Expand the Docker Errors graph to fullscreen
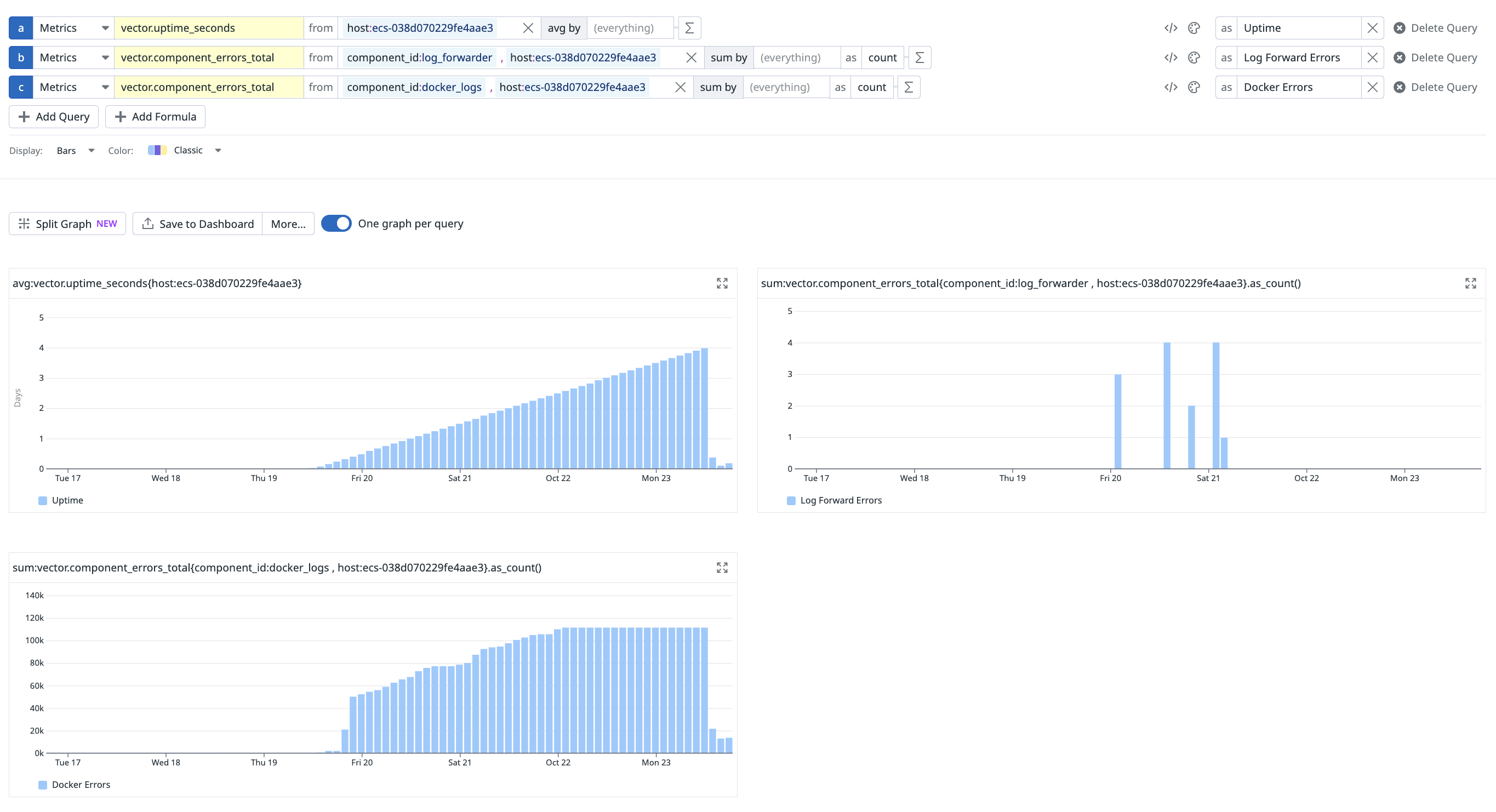Screen dimensions: 1496x812 click(x=722, y=568)
